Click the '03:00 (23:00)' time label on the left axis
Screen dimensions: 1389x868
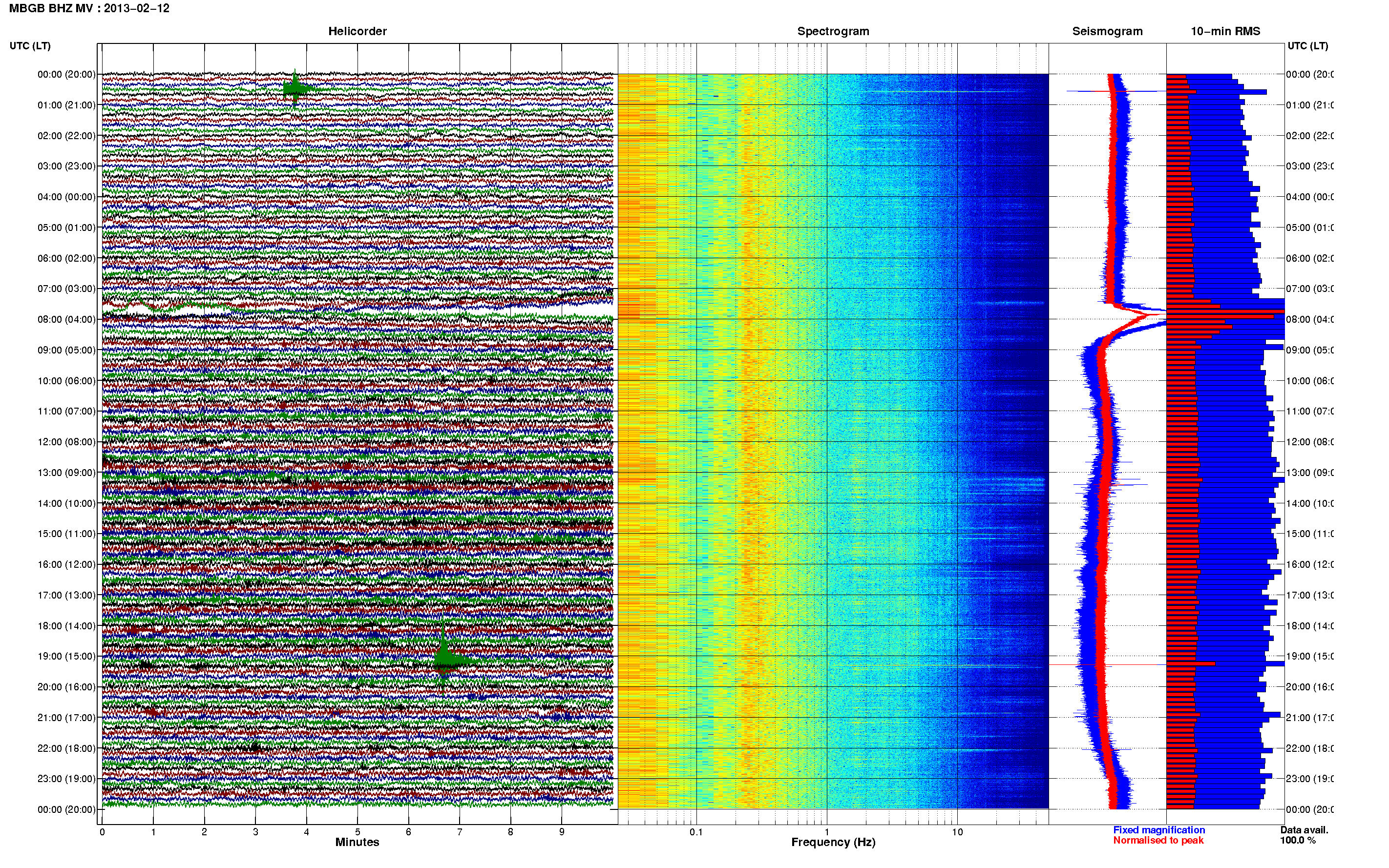pos(66,166)
